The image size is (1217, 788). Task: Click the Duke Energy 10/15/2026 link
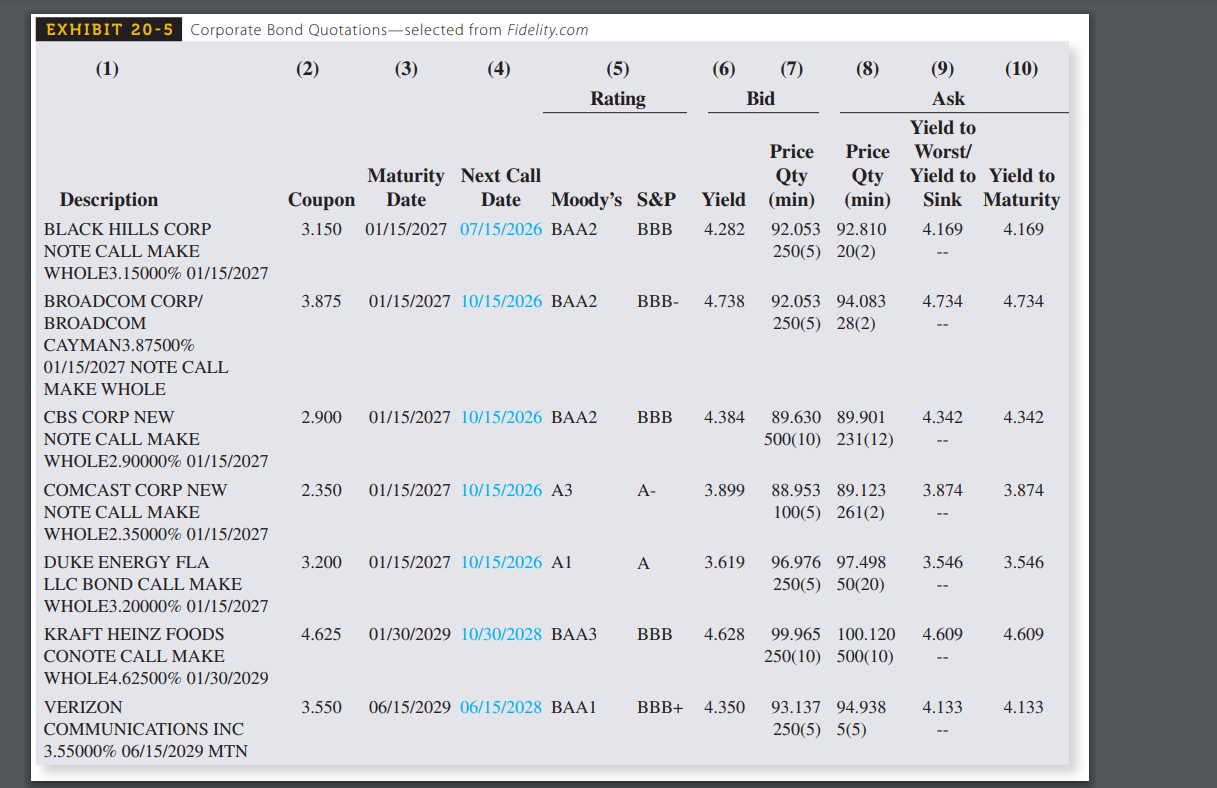click(x=500, y=562)
